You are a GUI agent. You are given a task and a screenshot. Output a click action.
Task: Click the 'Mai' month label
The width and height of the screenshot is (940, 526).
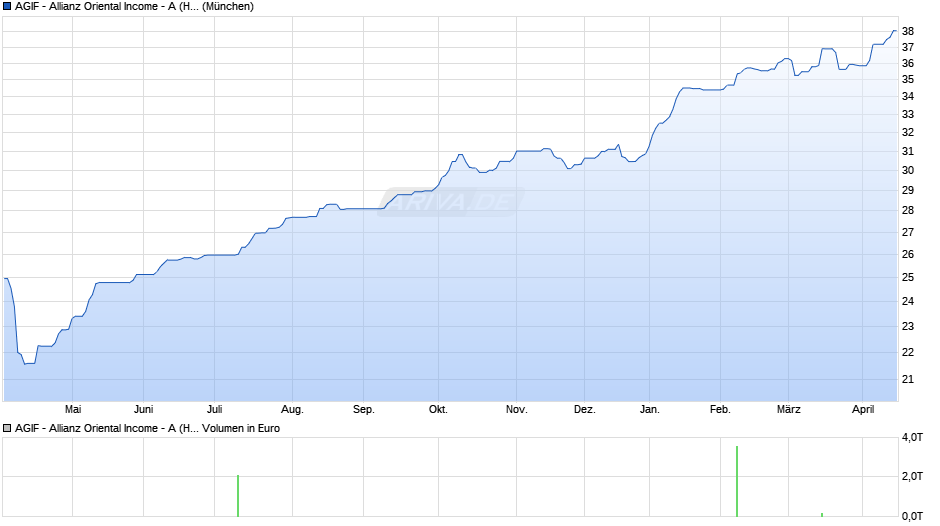pyautogui.click(x=73, y=409)
